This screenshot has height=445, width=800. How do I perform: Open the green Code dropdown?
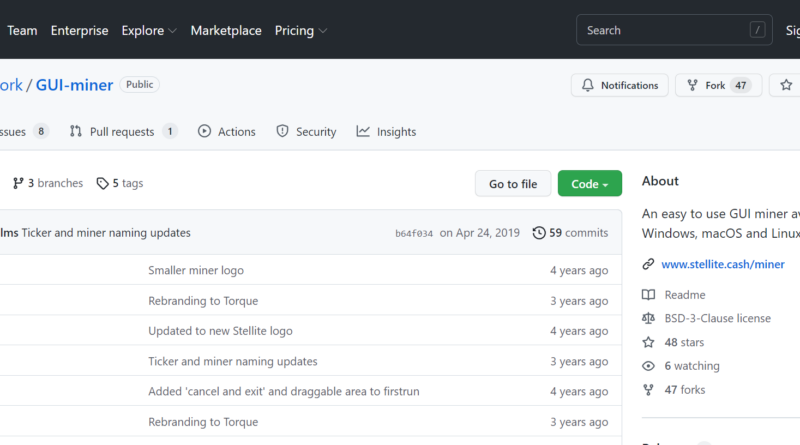(x=589, y=184)
